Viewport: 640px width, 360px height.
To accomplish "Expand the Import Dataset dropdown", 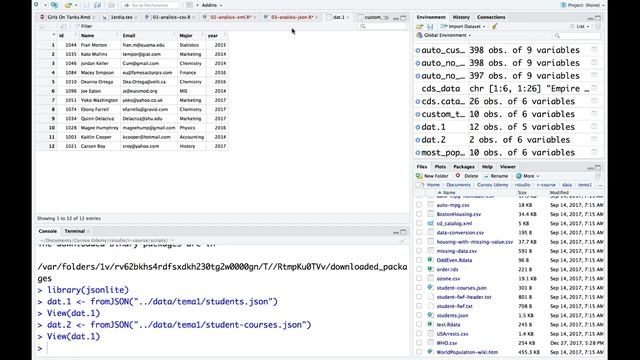I will click(463, 27).
